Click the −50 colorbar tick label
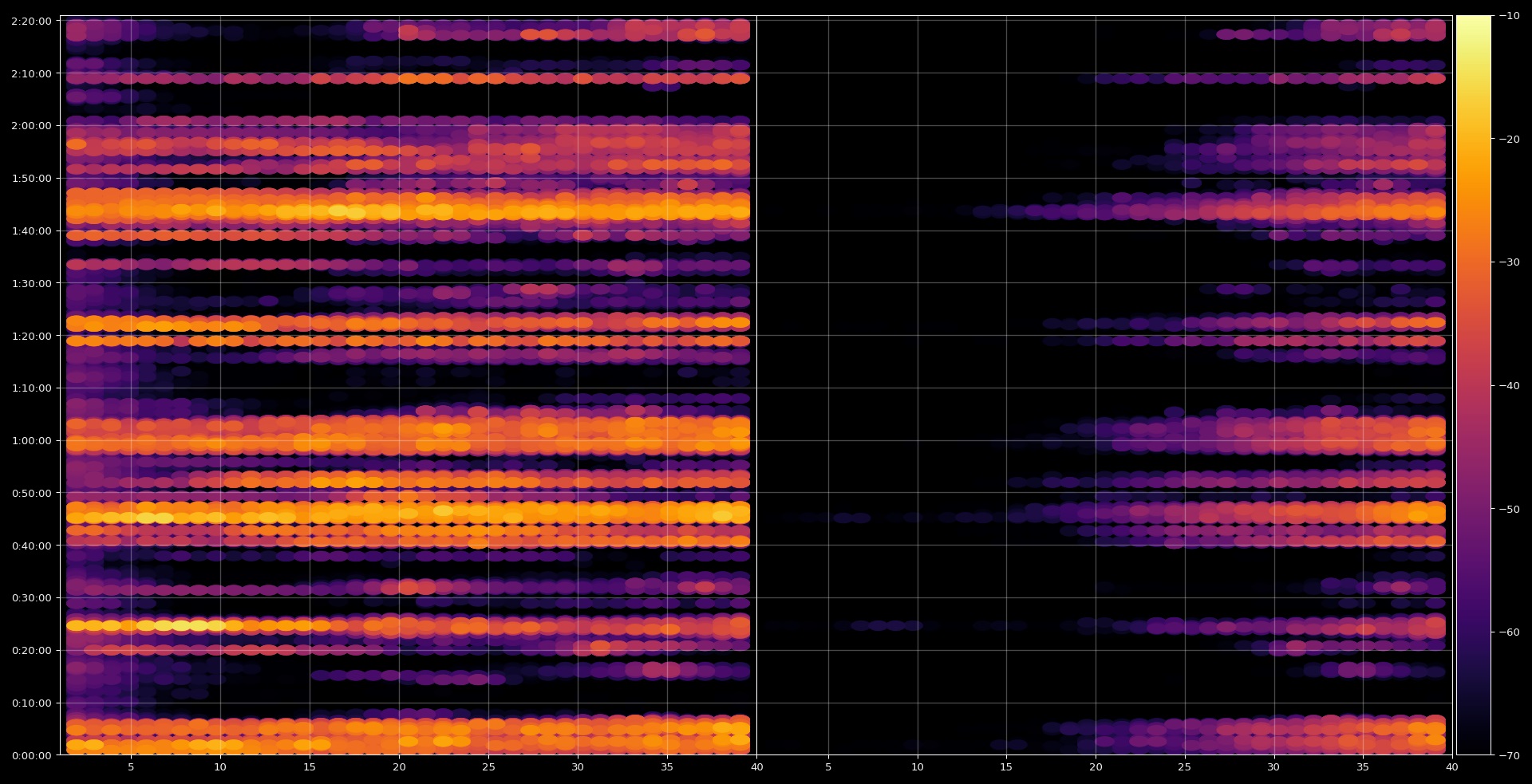 (1509, 509)
